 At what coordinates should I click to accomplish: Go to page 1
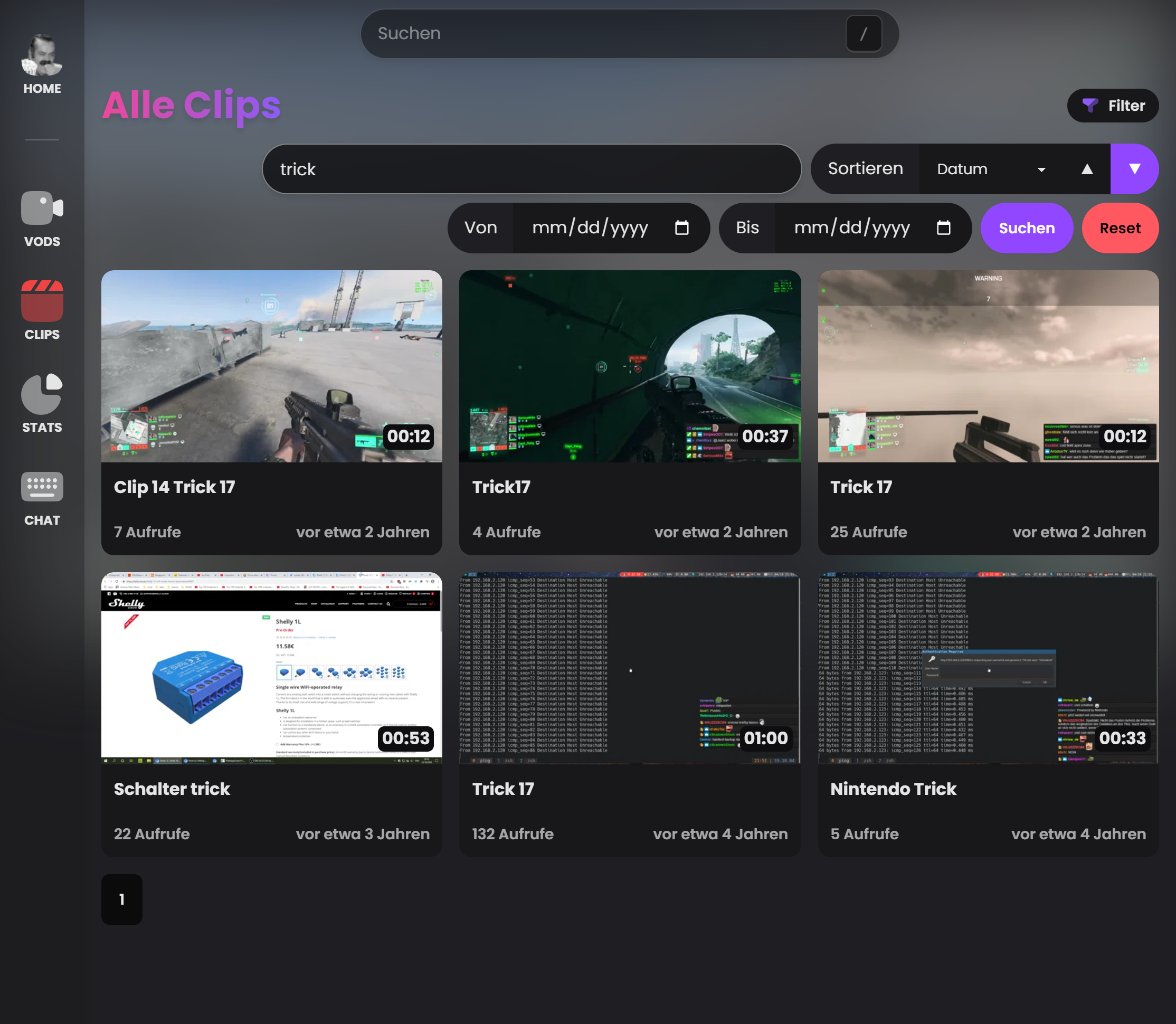(122, 899)
